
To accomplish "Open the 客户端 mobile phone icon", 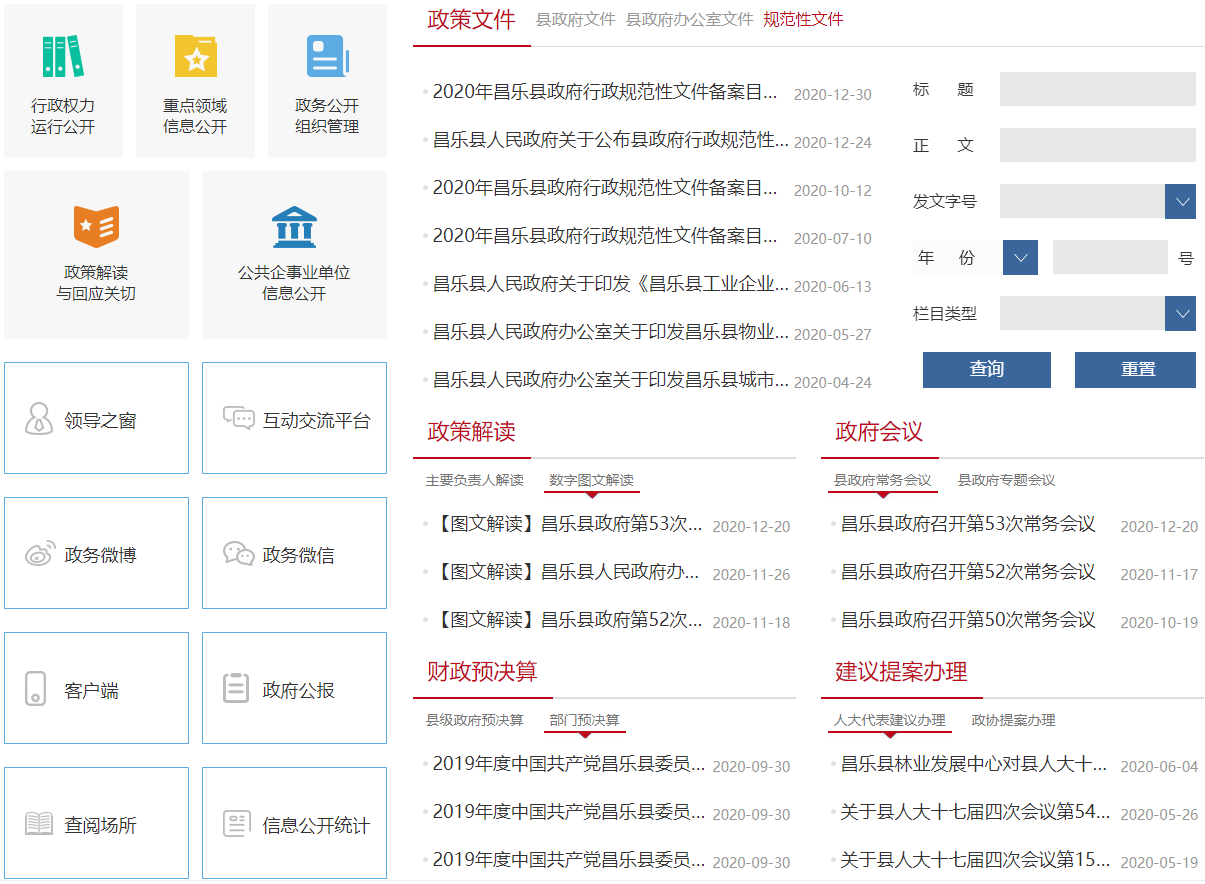I will tap(36, 689).
